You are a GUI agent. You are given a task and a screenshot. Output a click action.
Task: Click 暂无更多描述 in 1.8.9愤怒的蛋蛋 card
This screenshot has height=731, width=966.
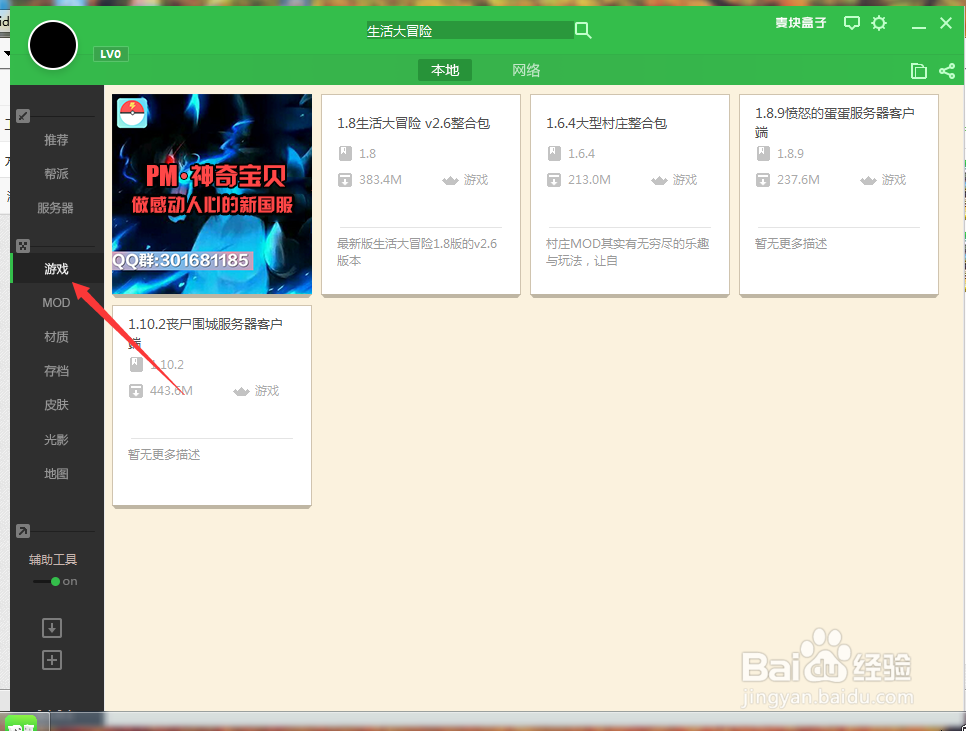pyautogui.click(x=791, y=244)
